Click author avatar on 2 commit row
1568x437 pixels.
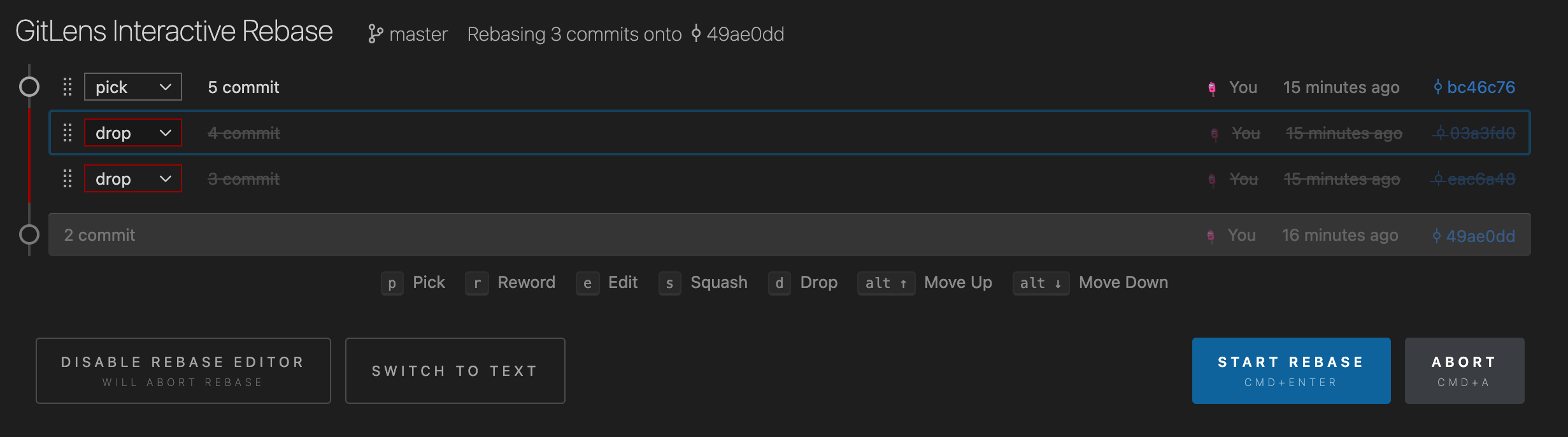[x=1210, y=236]
